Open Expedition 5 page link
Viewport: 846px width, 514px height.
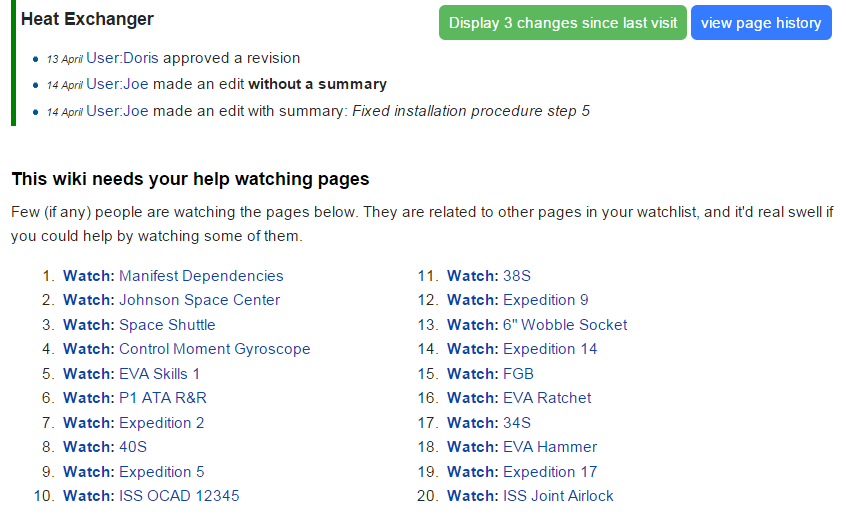point(162,472)
